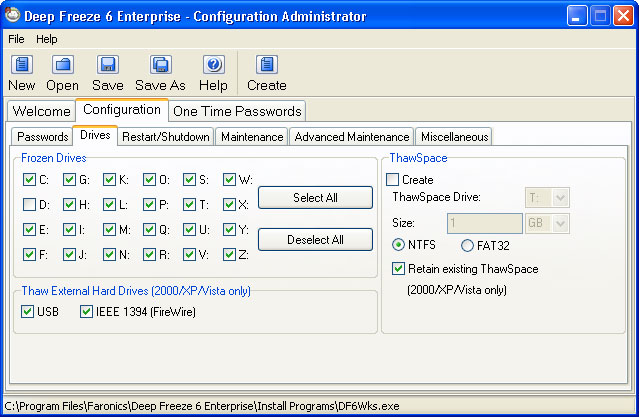
Task: Toggle the O: drive checkbox
Action: click(x=149, y=179)
